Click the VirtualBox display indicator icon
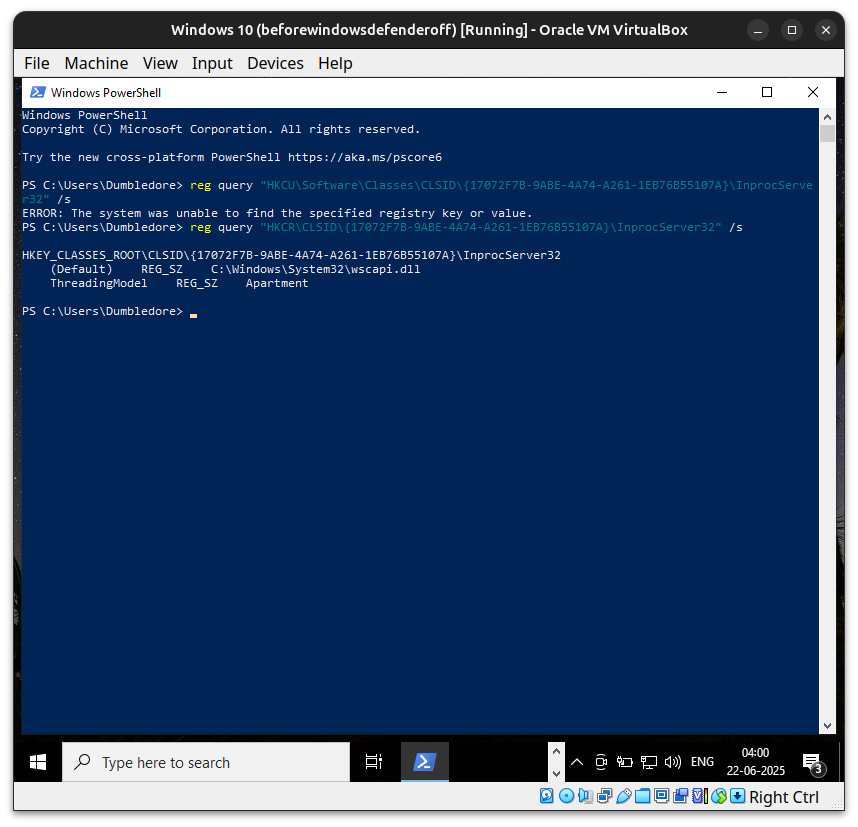858x827 pixels. (x=662, y=796)
